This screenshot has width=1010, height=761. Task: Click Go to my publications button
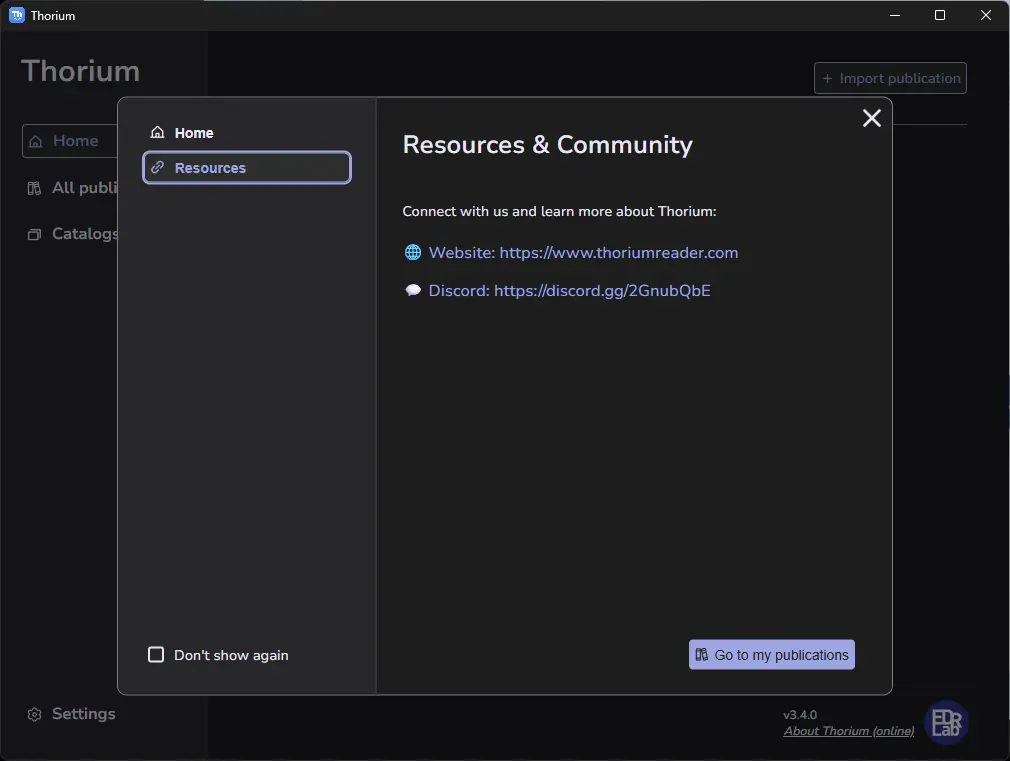(x=772, y=655)
